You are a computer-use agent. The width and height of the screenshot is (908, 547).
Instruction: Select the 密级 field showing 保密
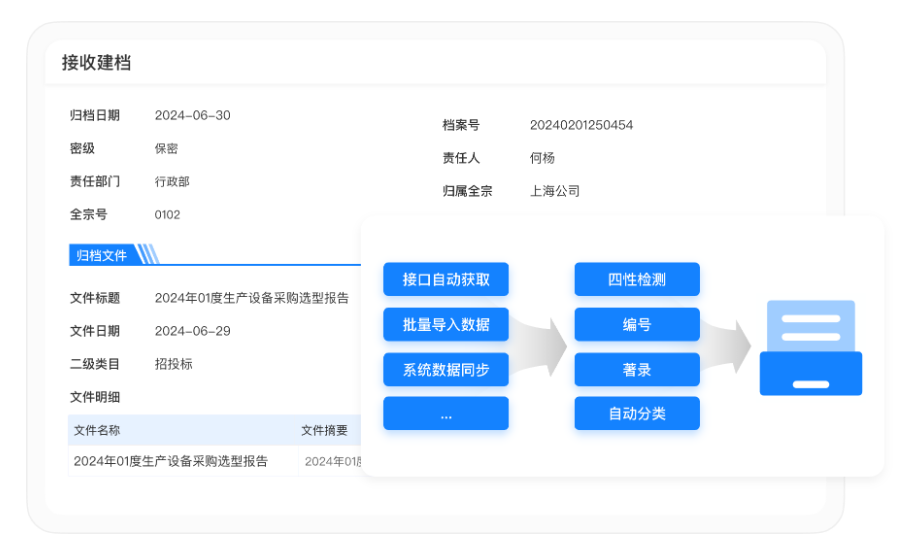[x=166, y=148]
